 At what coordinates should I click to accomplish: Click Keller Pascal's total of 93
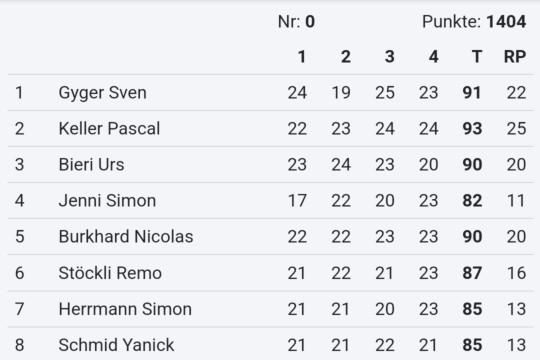pyautogui.click(x=472, y=129)
